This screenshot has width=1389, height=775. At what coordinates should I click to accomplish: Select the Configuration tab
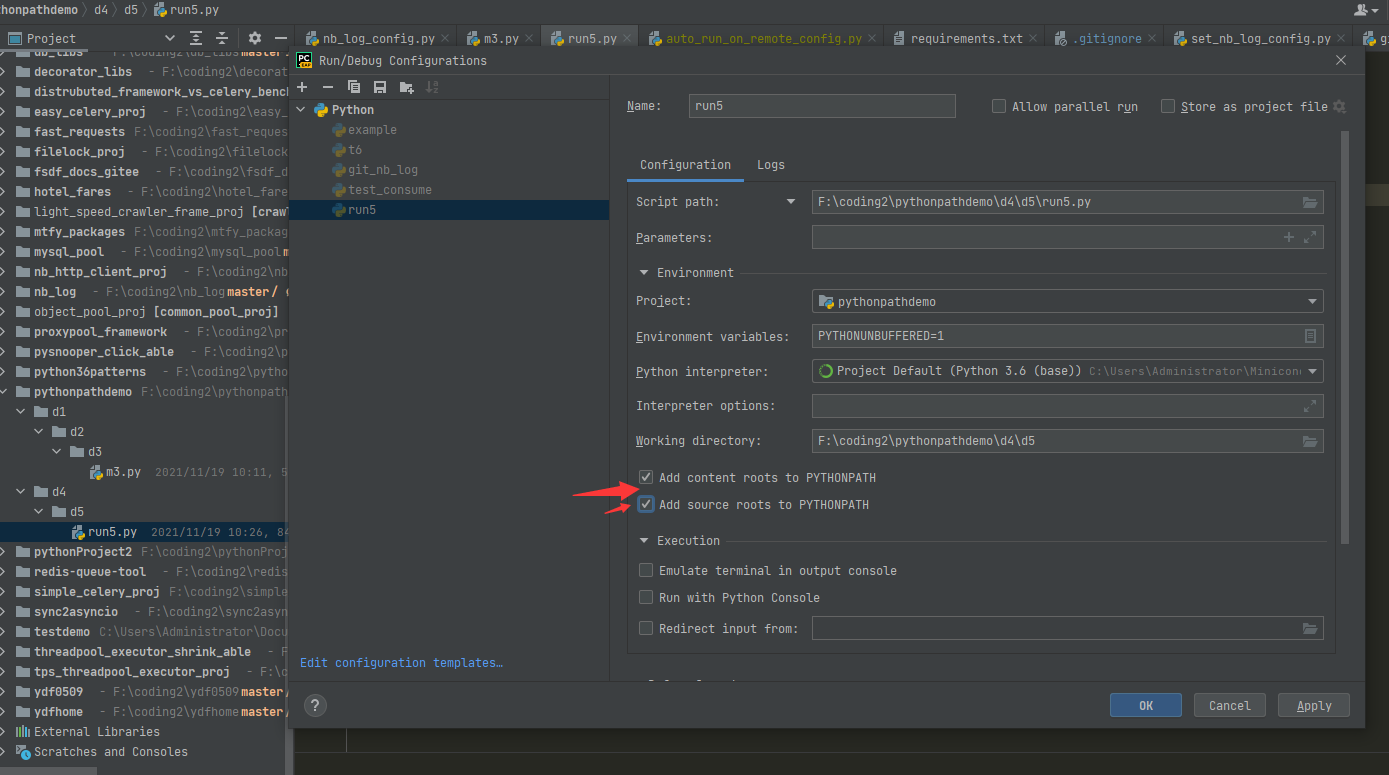pos(685,165)
